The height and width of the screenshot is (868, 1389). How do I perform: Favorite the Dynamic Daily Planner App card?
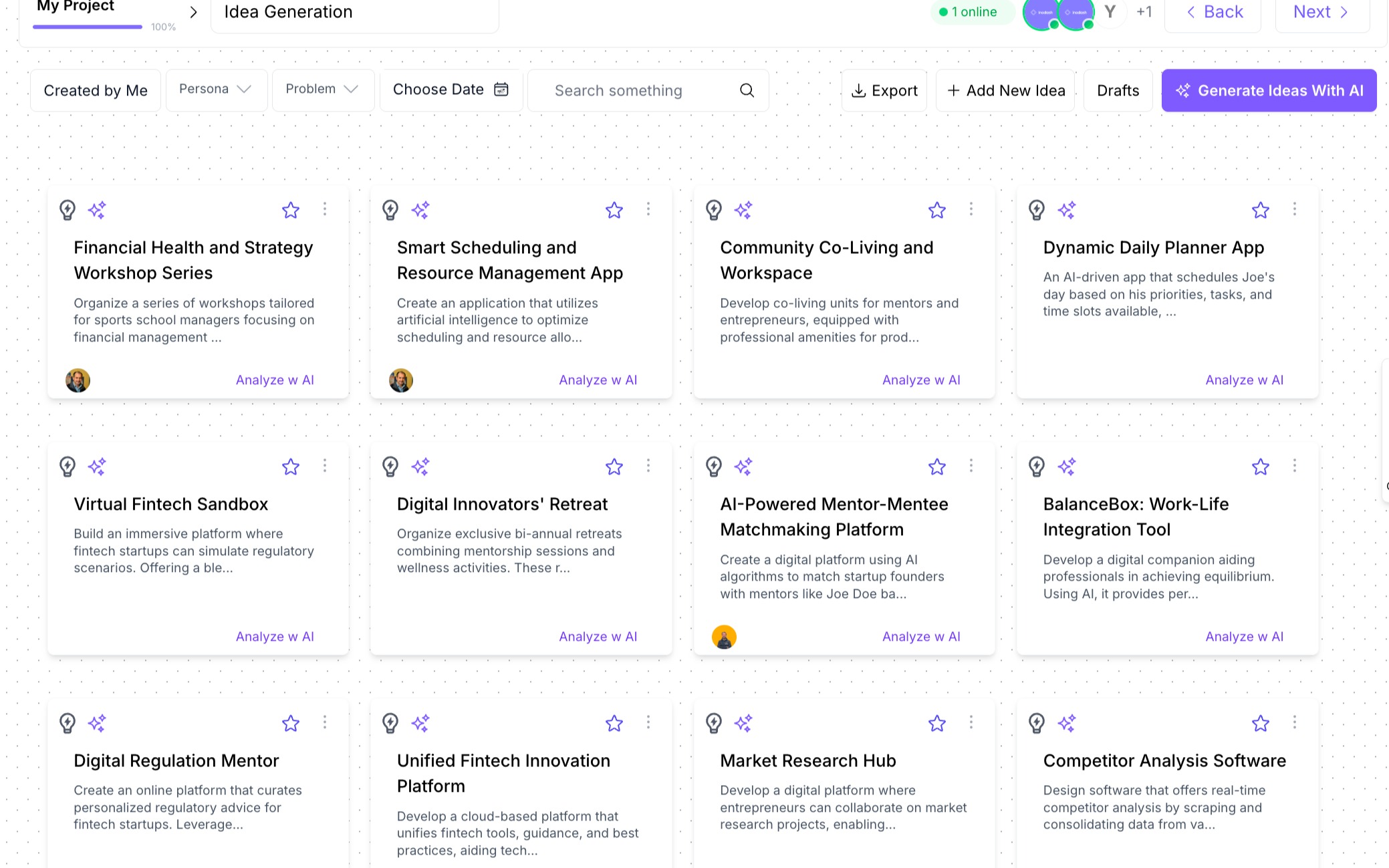tap(1260, 210)
